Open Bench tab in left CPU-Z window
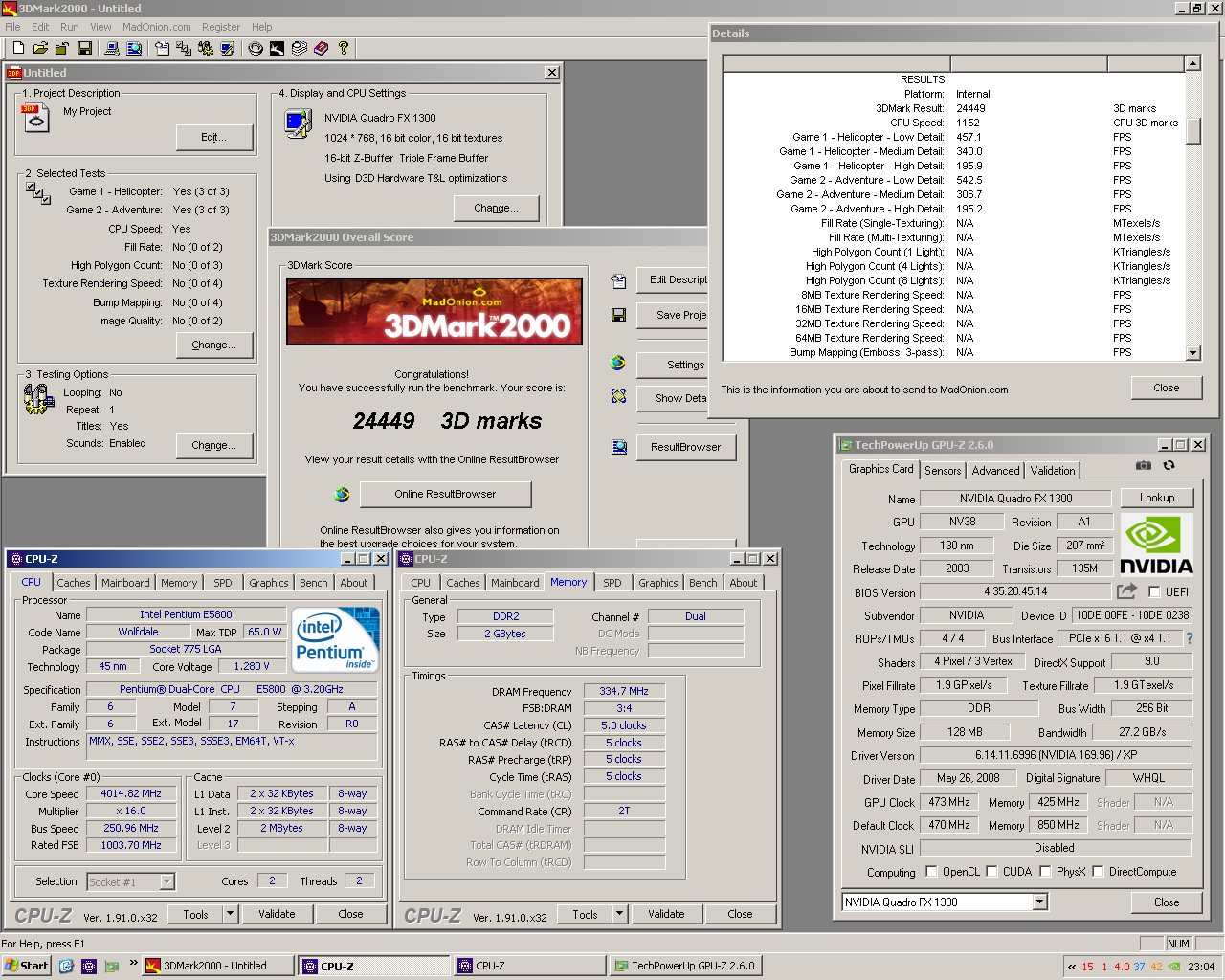The width and height of the screenshot is (1225, 980). (x=313, y=583)
